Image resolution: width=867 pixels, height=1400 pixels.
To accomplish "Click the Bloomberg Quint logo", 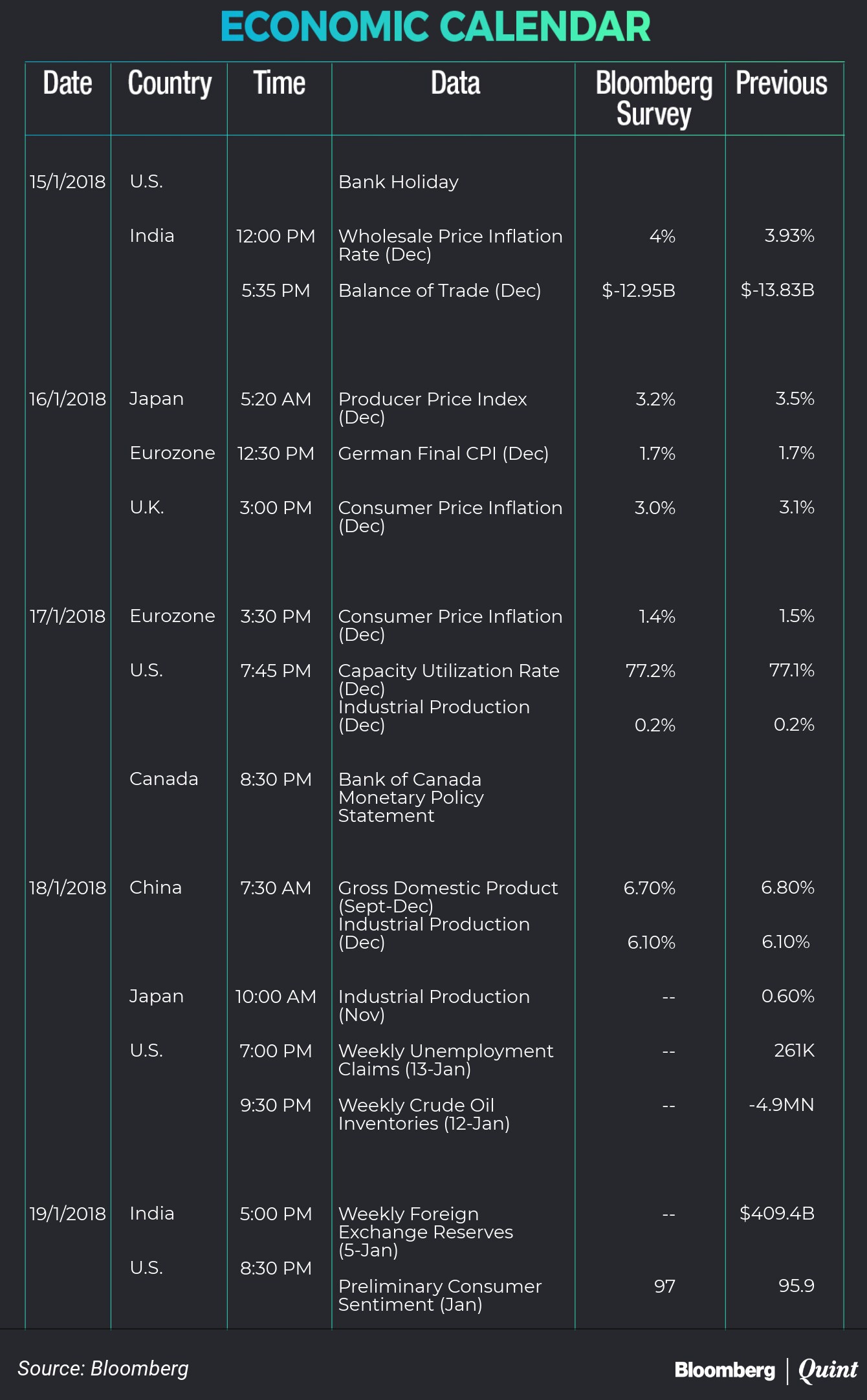I will click(766, 1370).
